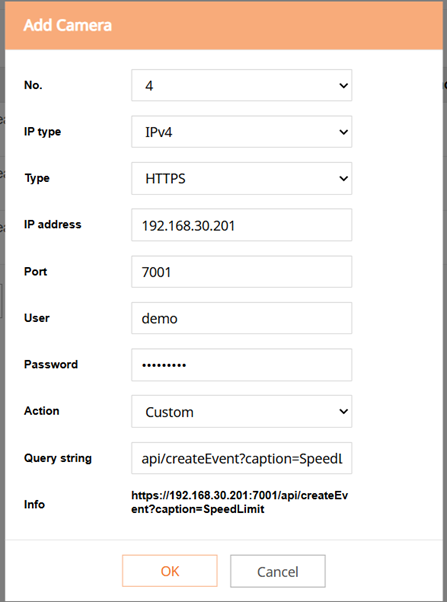Open the Type dropdown showing HTTPS
Screen dimensions: 447x602
pos(242,178)
